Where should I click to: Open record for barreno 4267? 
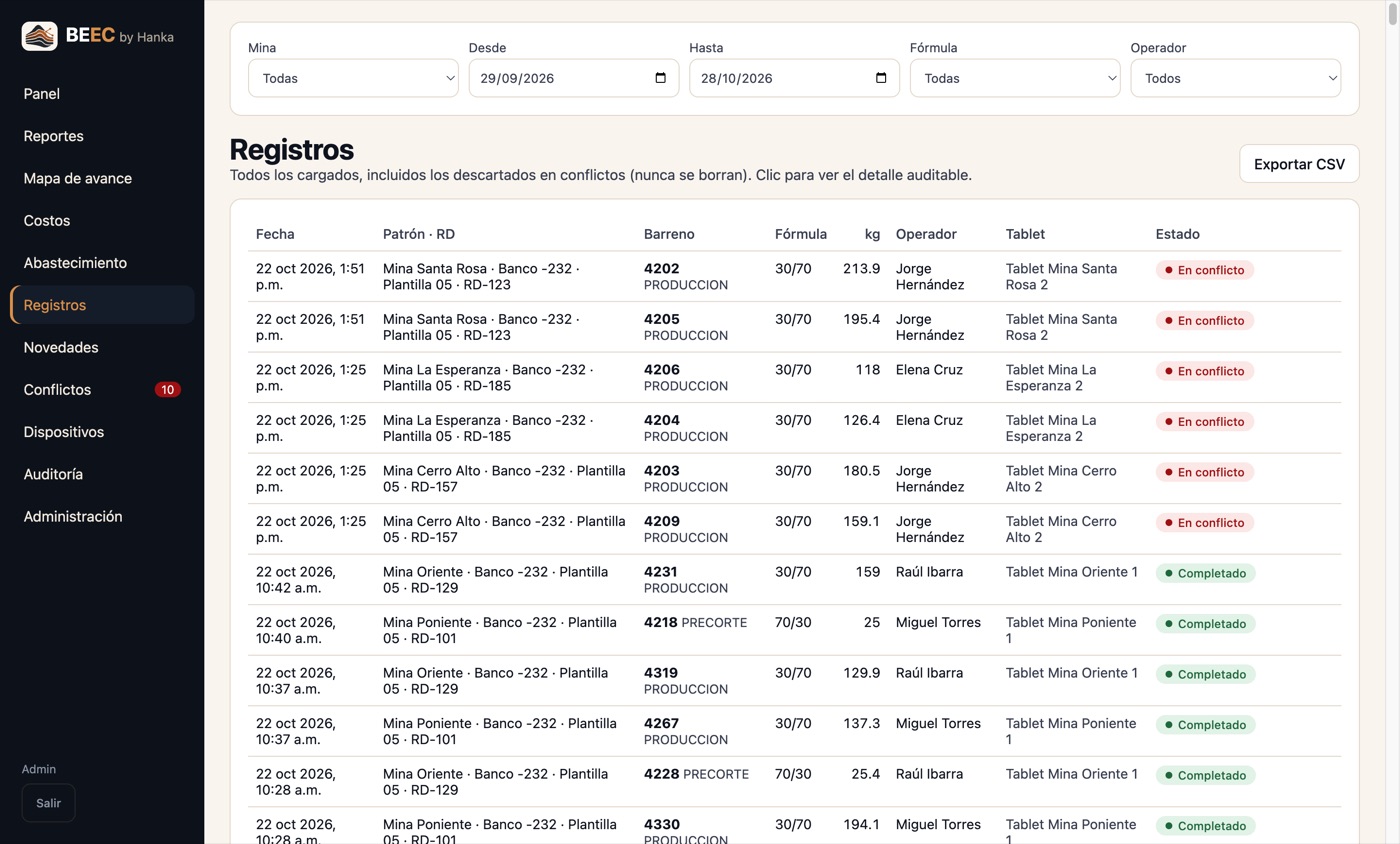tap(795, 731)
